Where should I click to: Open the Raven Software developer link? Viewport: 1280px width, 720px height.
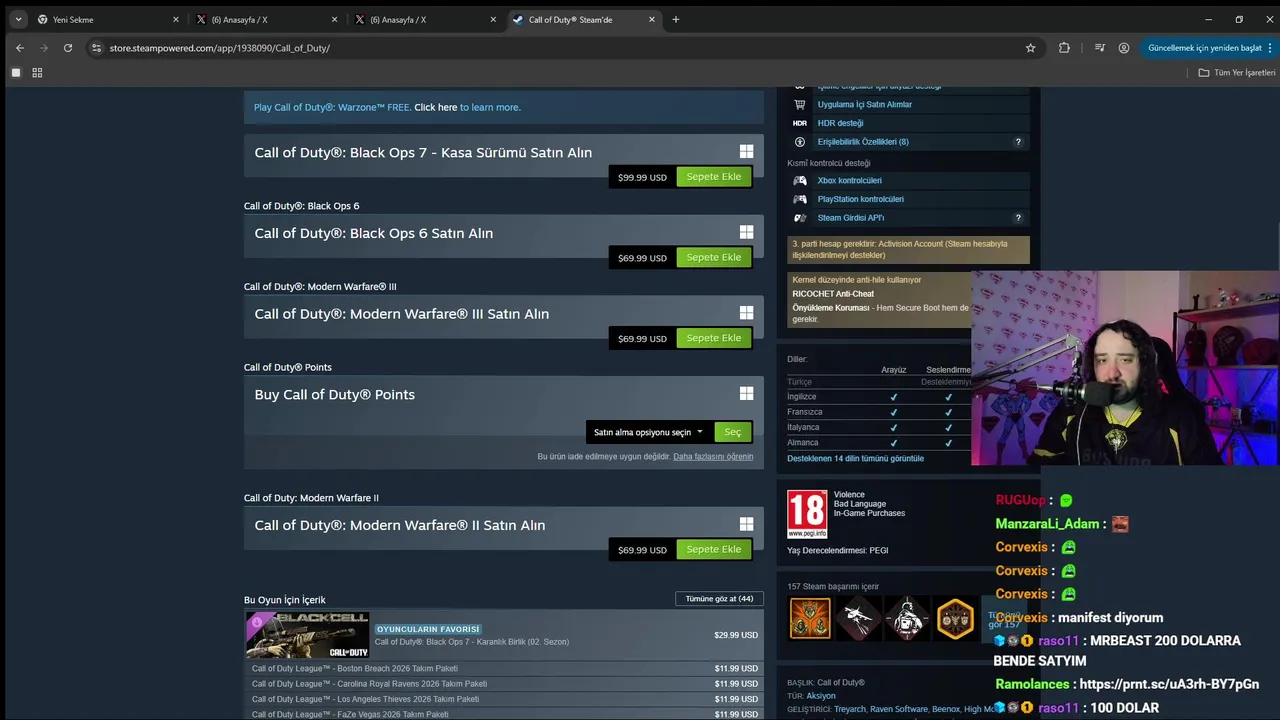click(x=899, y=710)
